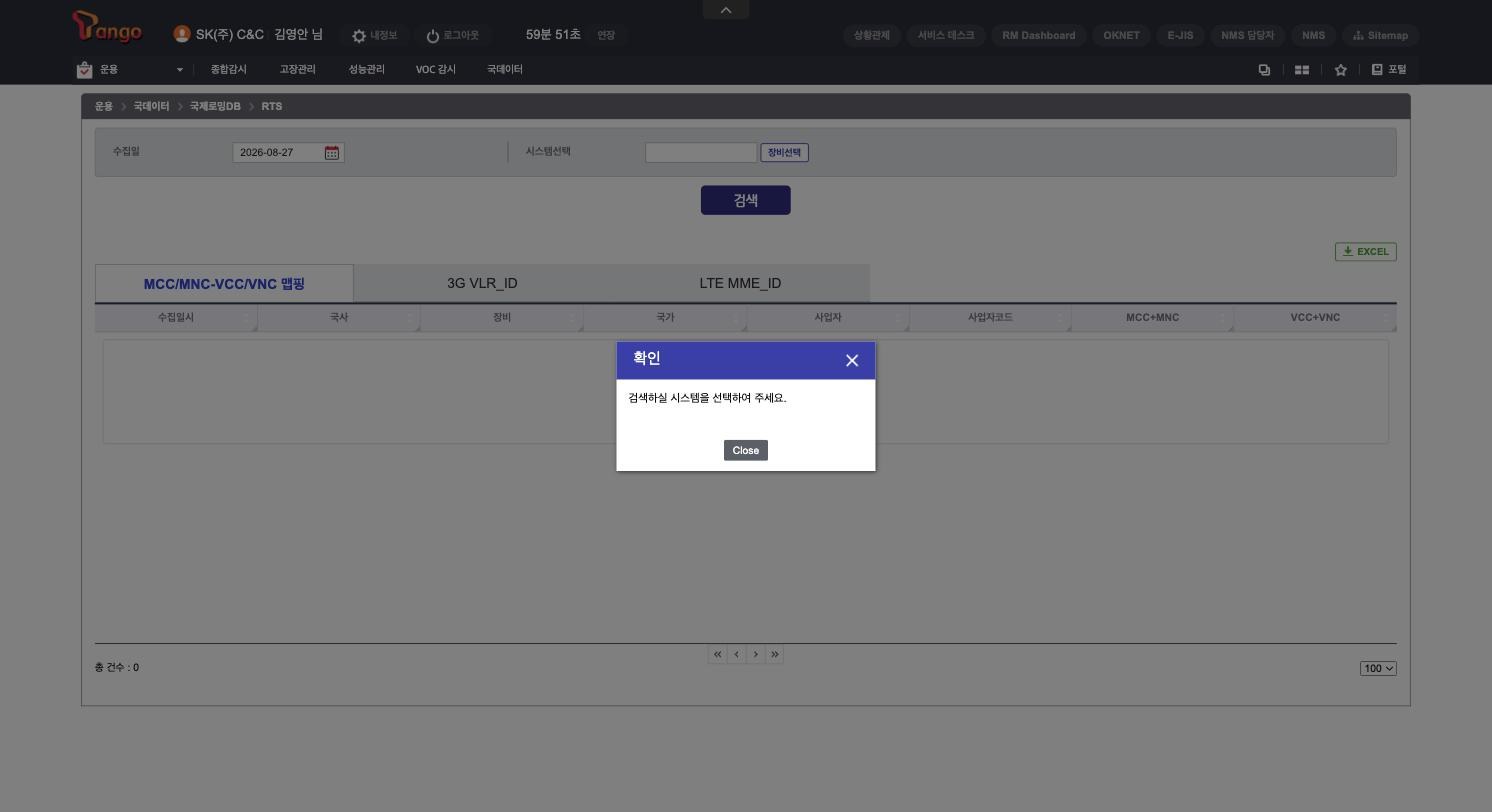The image size is (1492, 812).
Task: Open the 서비스 데스크 link
Action: point(946,35)
